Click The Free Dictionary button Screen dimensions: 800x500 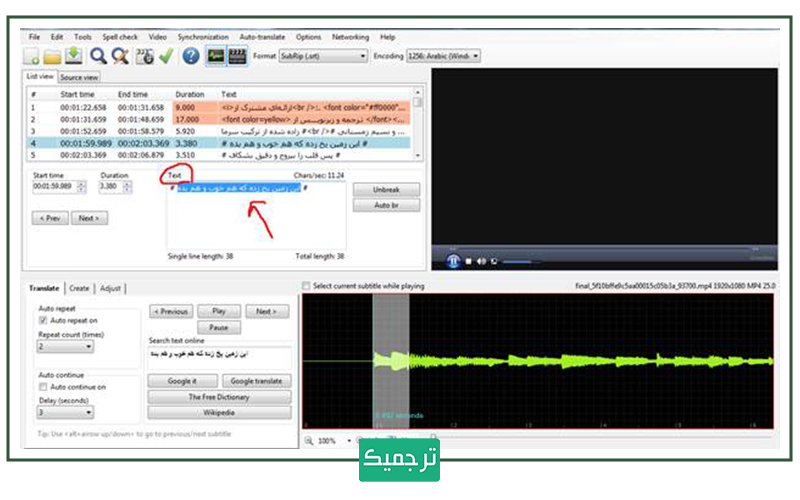219,396
